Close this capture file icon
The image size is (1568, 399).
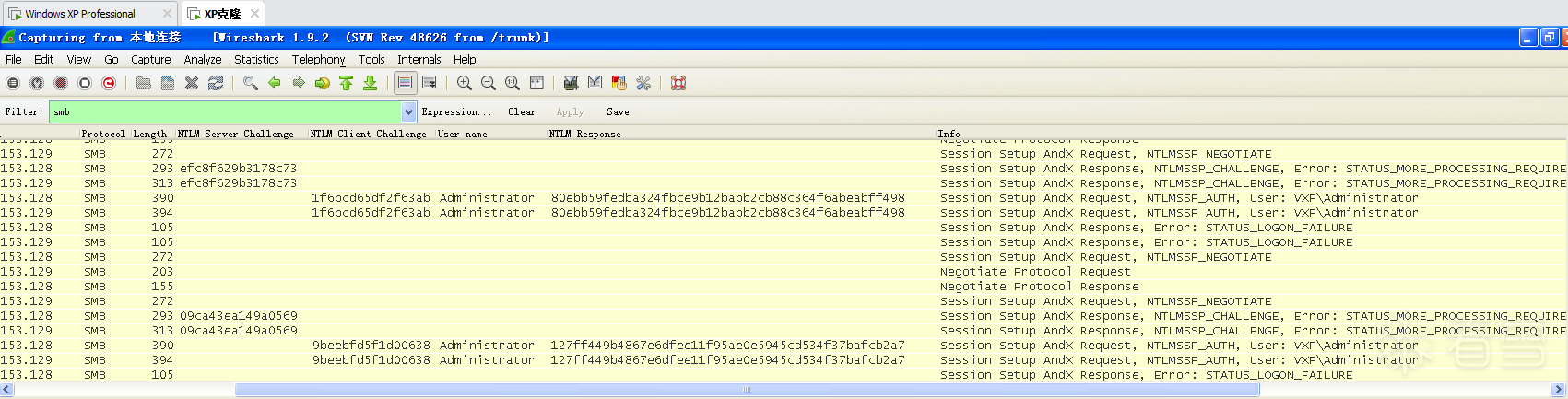[192, 83]
